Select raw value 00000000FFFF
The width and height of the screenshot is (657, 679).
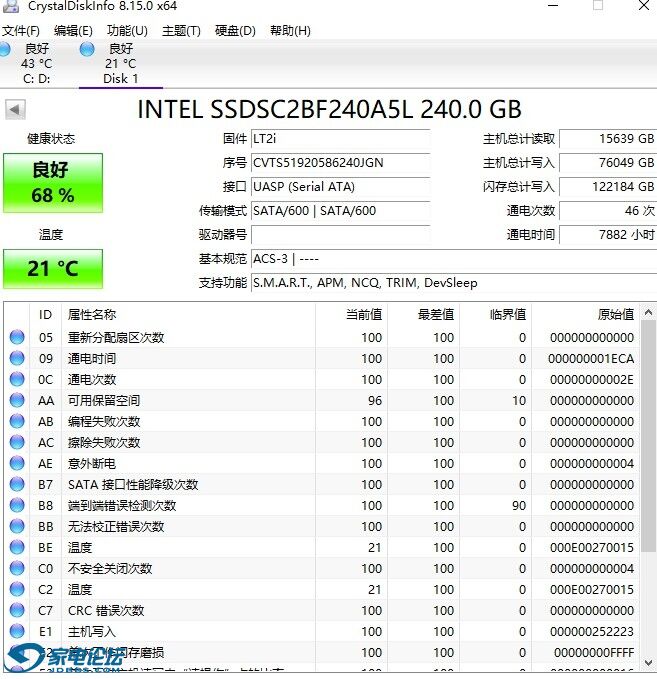click(x=594, y=653)
